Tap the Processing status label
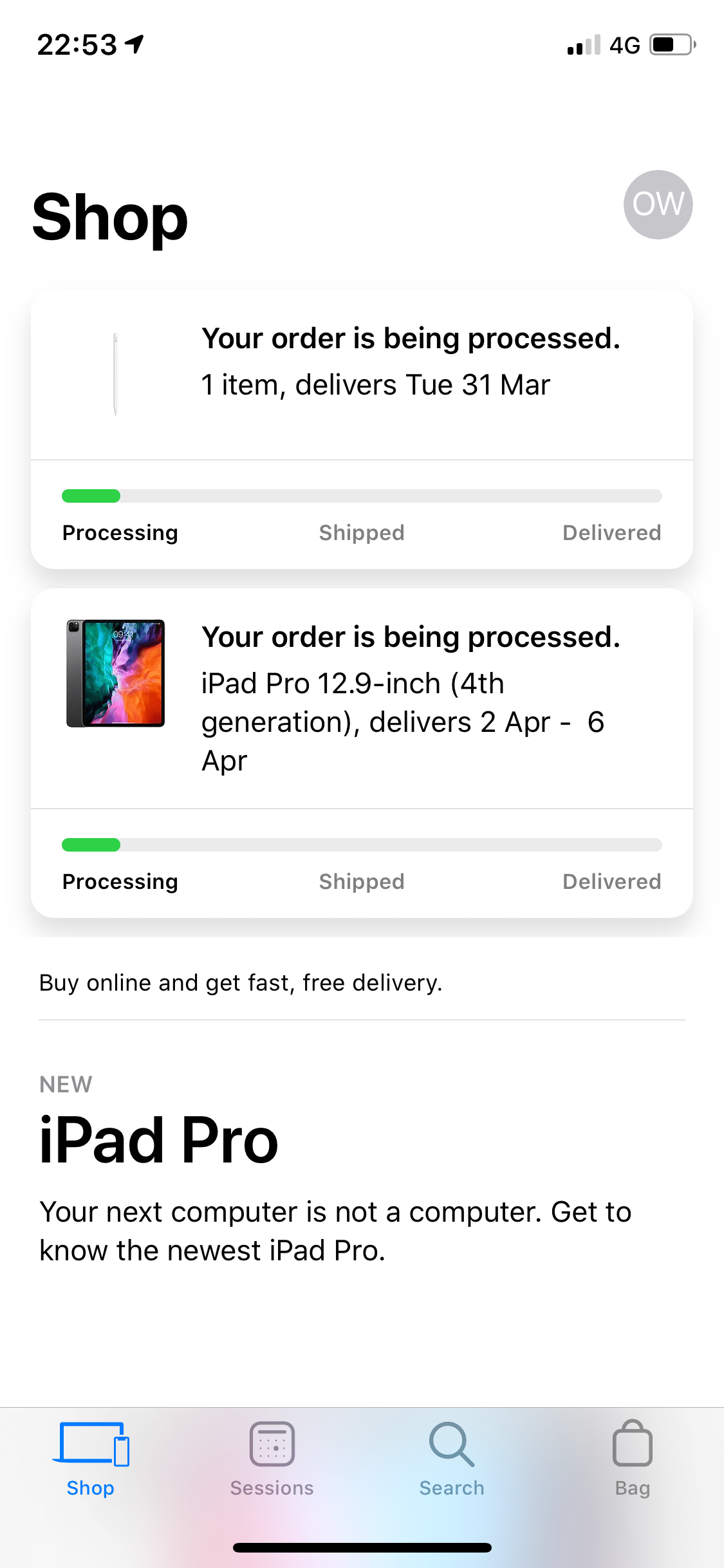Image resolution: width=724 pixels, height=1568 pixels. click(120, 532)
